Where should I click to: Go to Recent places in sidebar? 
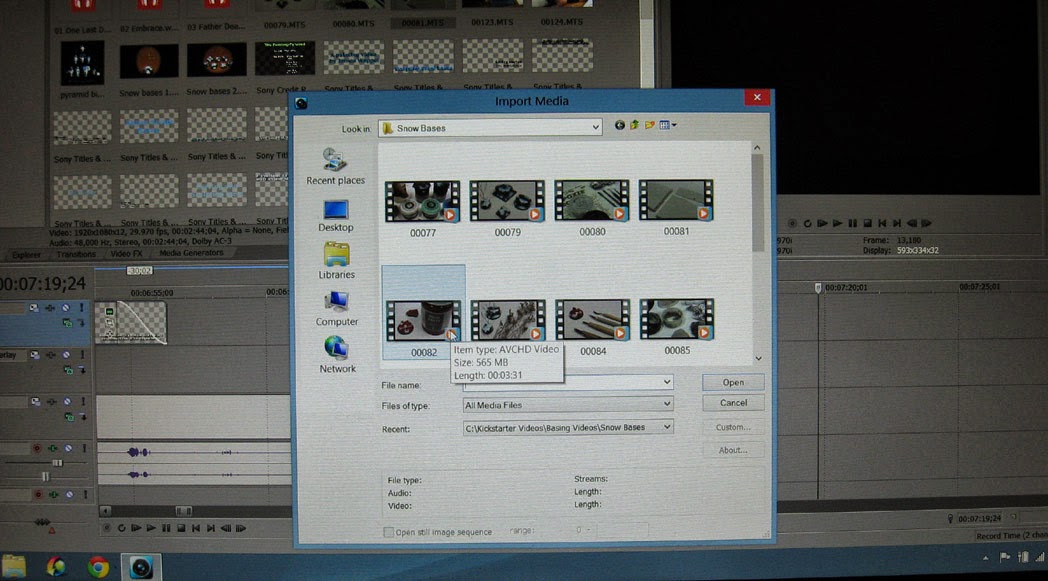[336, 166]
